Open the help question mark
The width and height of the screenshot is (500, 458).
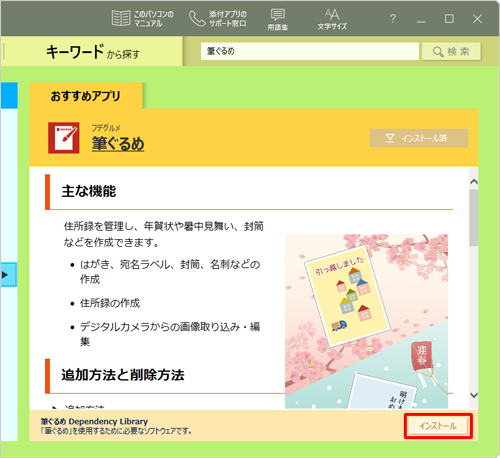393,19
